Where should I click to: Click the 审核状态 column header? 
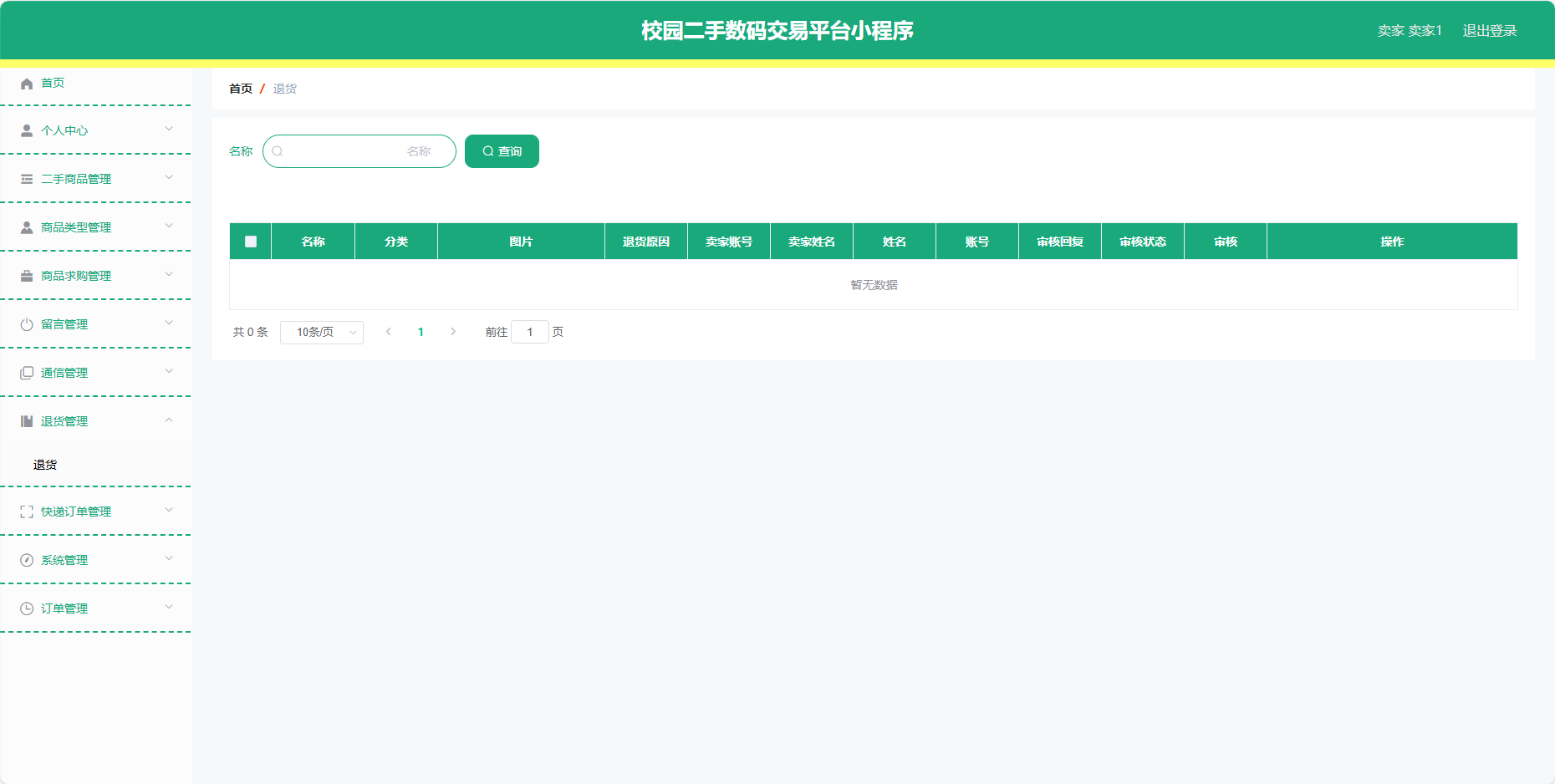[x=1143, y=242]
